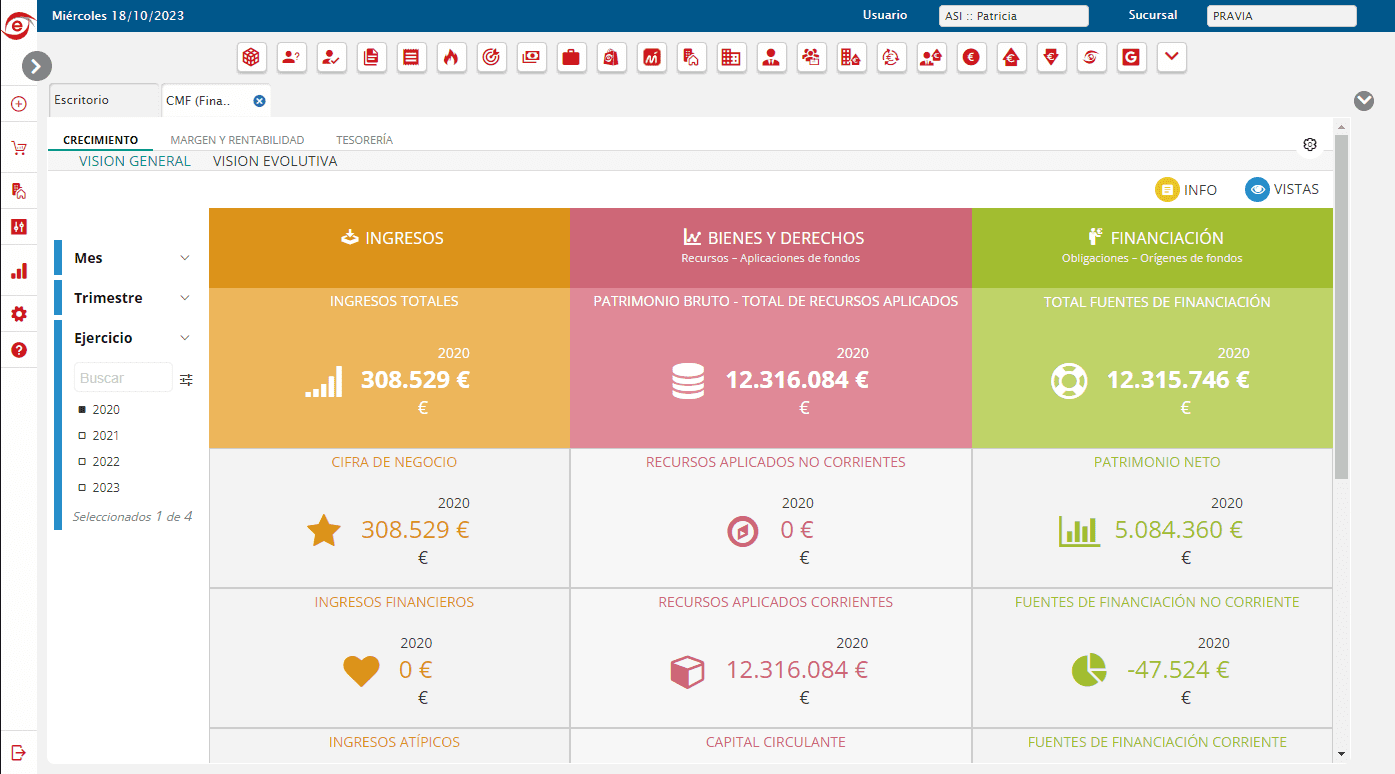Switch to VISION EVOLUTIVA subtab
The height and width of the screenshot is (774, 1395).
coord(275,161)
